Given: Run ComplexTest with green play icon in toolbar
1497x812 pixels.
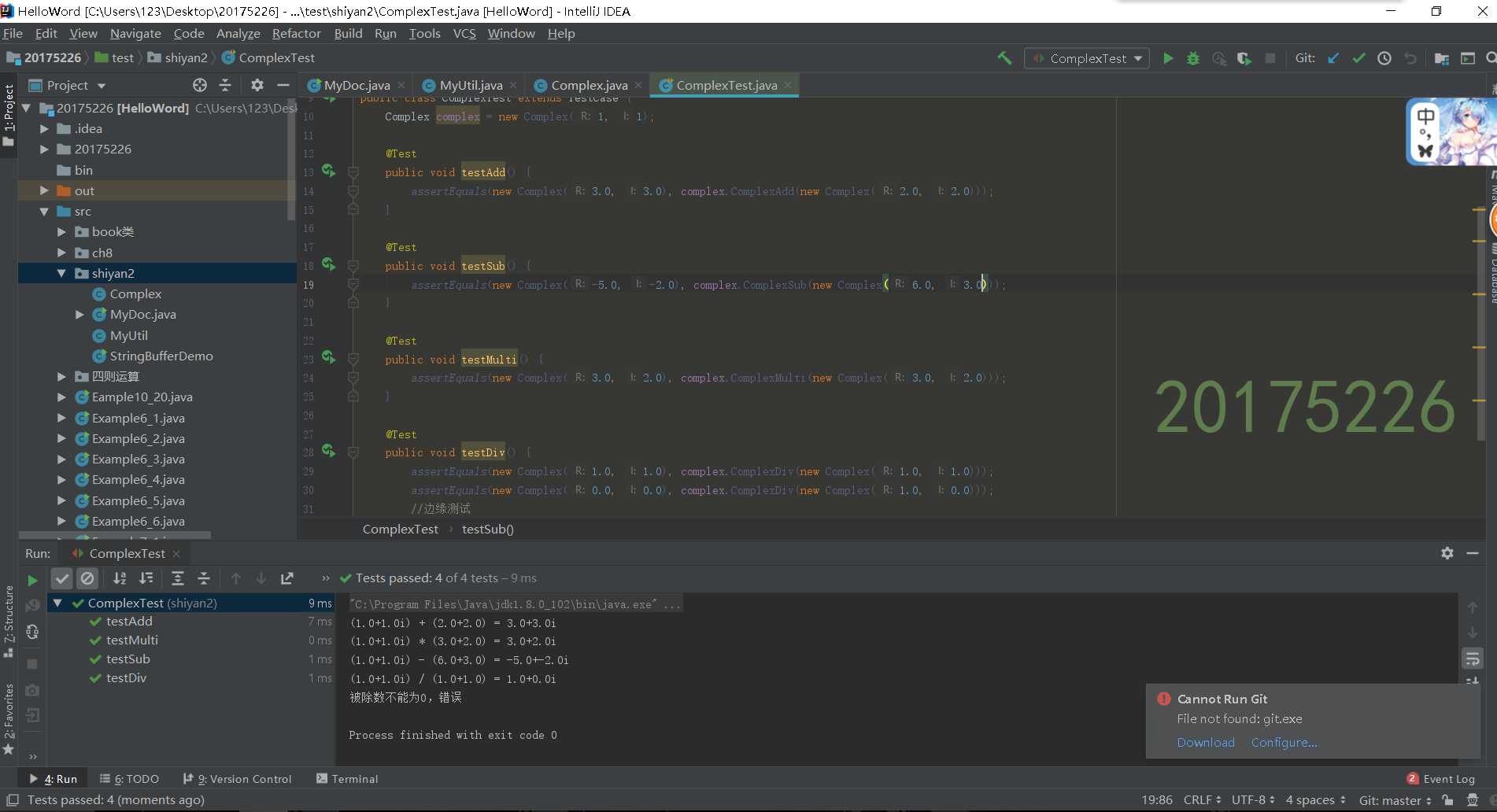Looking at the screenshot, I should 1168,58.
